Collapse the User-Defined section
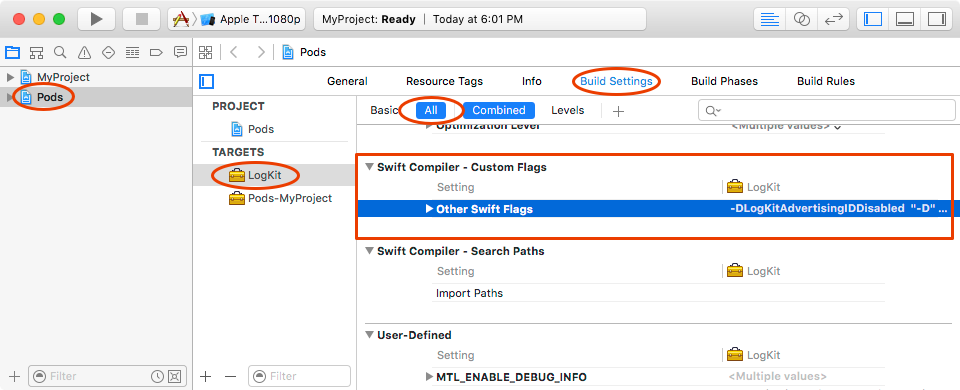The image size is (960, 390). click(370, 335)
